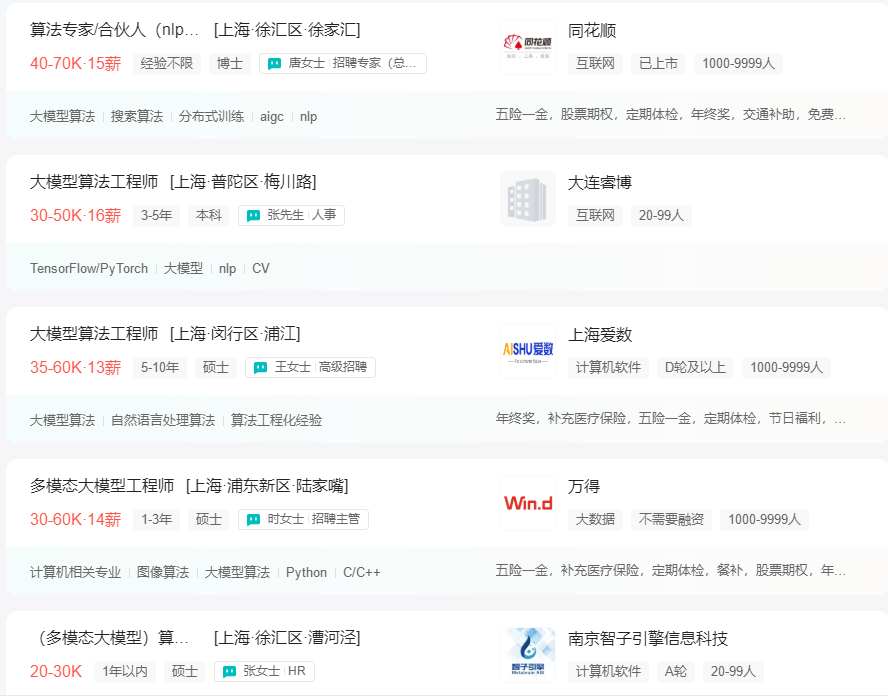Screen dimensions: 888x696
Task: Click the 1-3年 experience tag
Action: pyautogui.click(x=156, y=519)
